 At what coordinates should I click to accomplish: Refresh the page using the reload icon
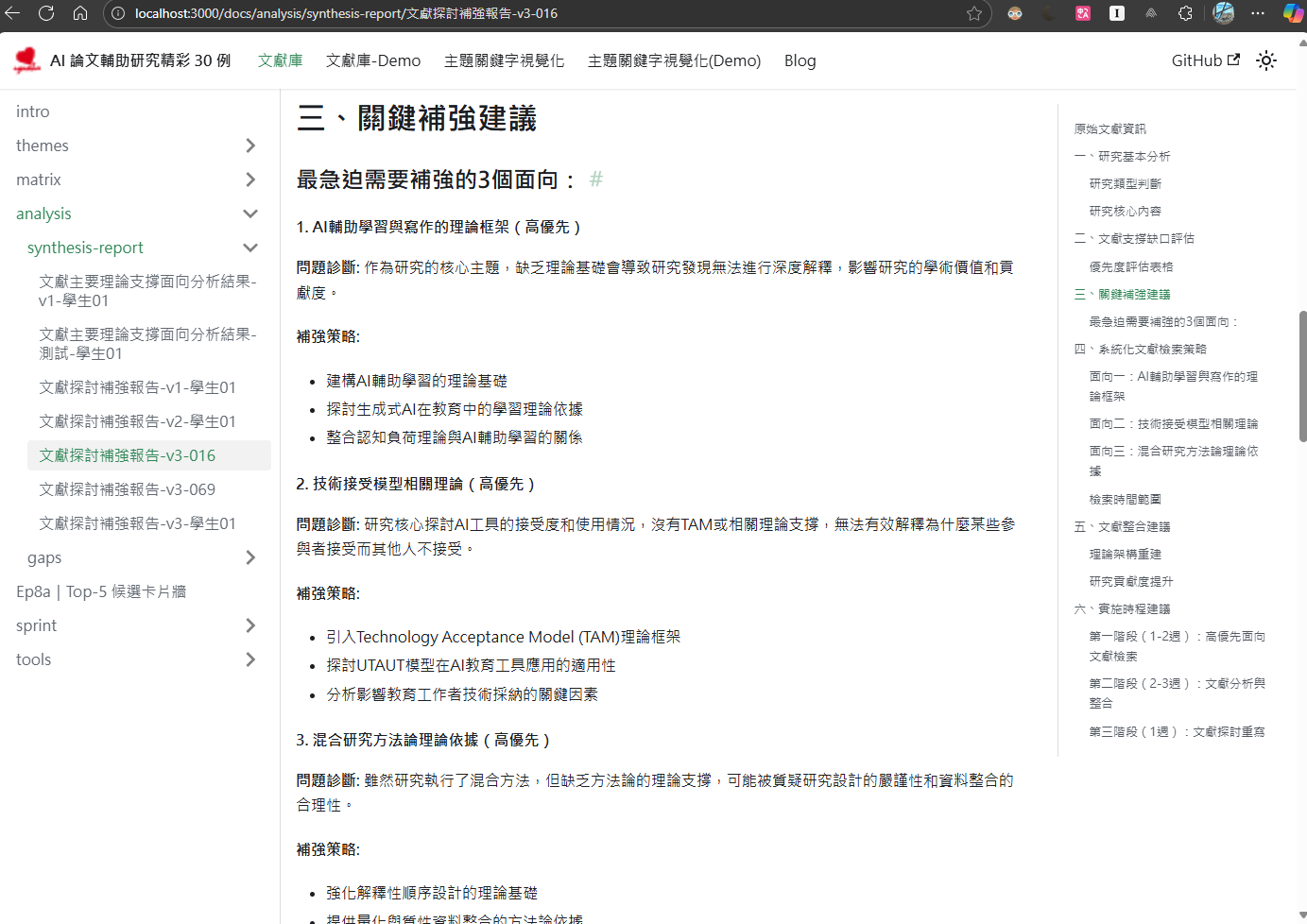pyautogui.click(x=46, y=13)
